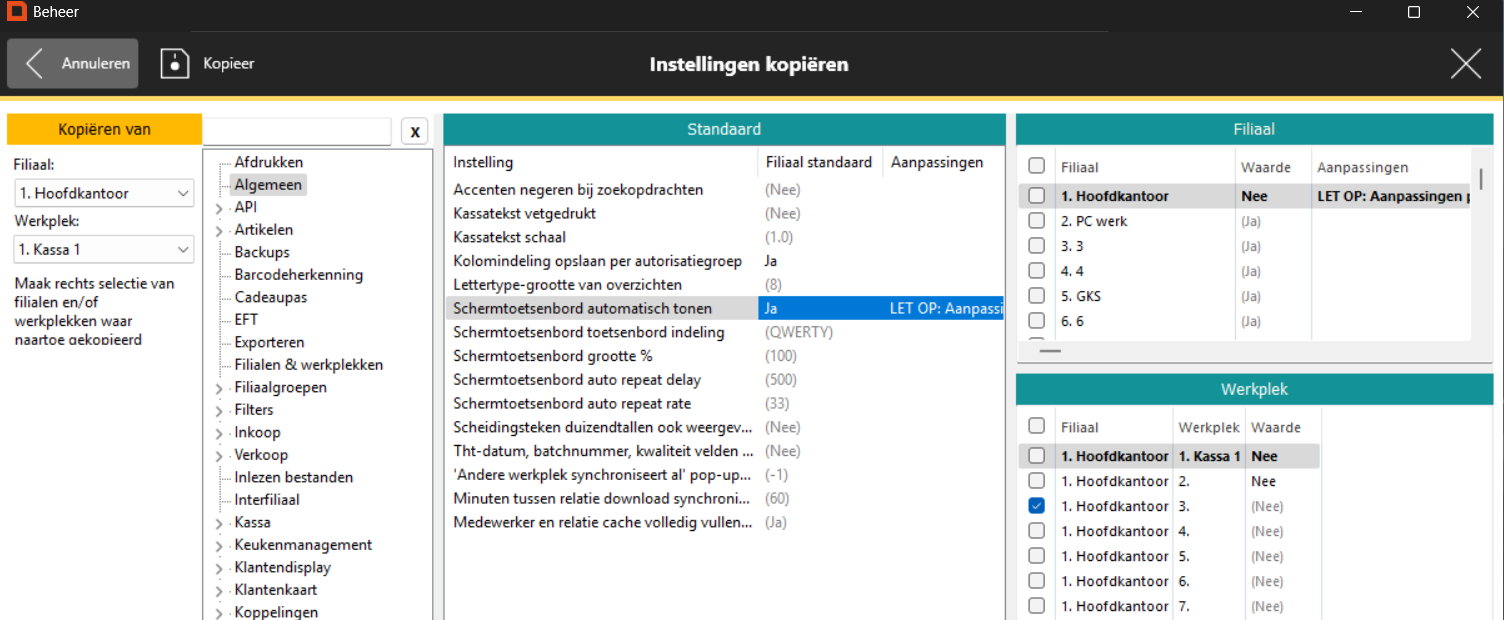Select Backups in the settings tree

click(262, 252)
